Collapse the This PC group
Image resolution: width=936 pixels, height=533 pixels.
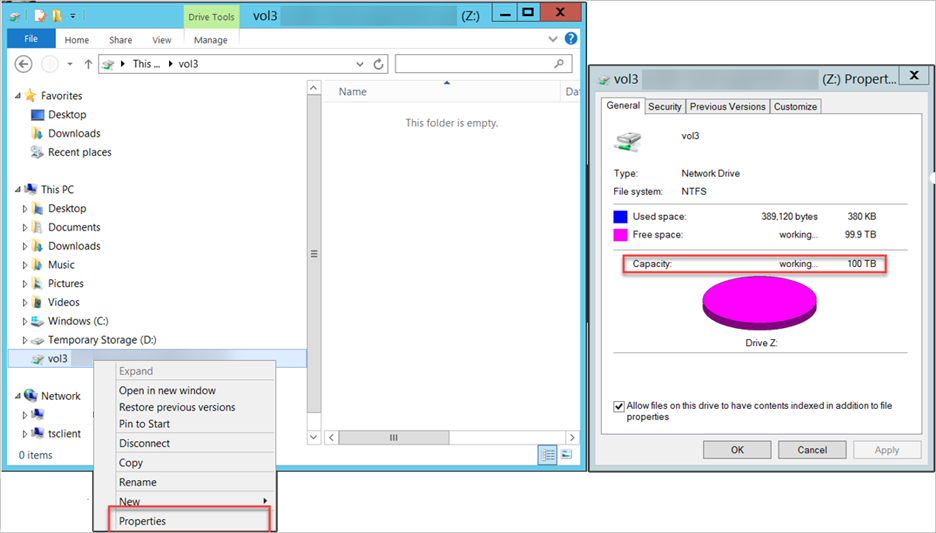coord(18,190)
